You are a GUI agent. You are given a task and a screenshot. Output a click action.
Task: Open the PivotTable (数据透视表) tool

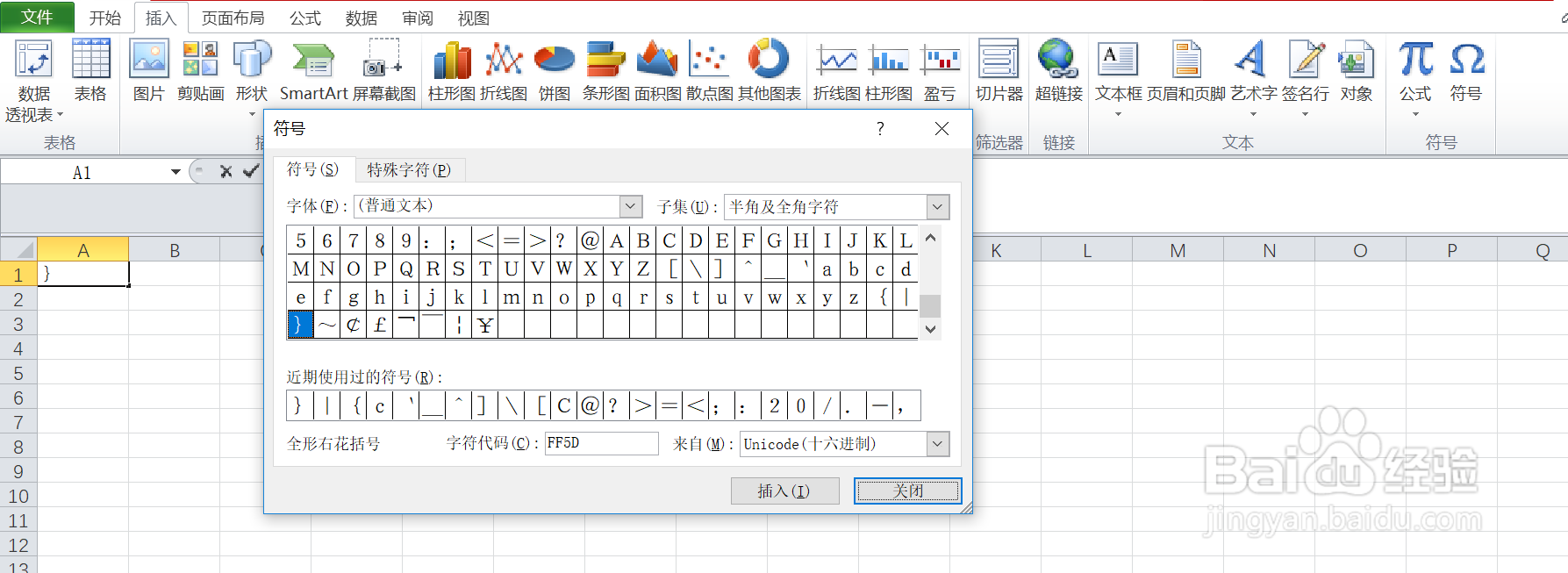pyautogui.click(x=34, y=81)
